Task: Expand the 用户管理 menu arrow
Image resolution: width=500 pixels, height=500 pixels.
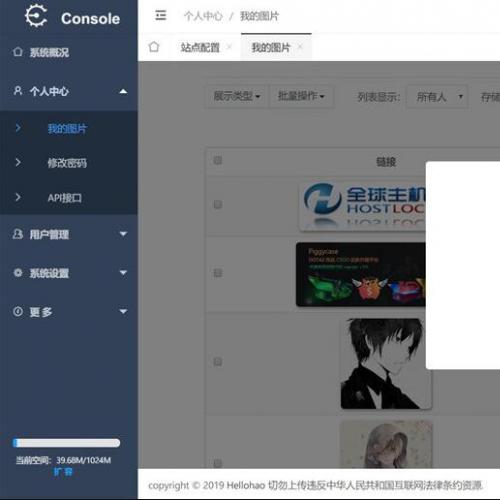Action: click(123, 234)
